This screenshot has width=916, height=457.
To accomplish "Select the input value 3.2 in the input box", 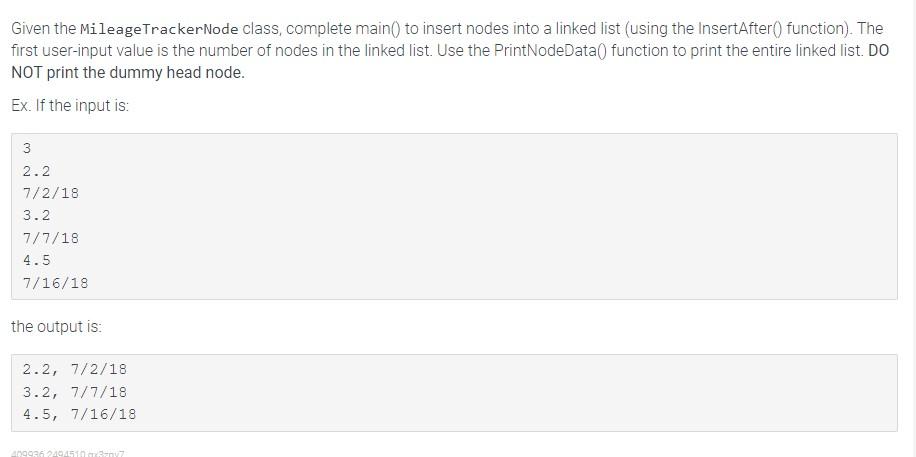I will (36, 216).
